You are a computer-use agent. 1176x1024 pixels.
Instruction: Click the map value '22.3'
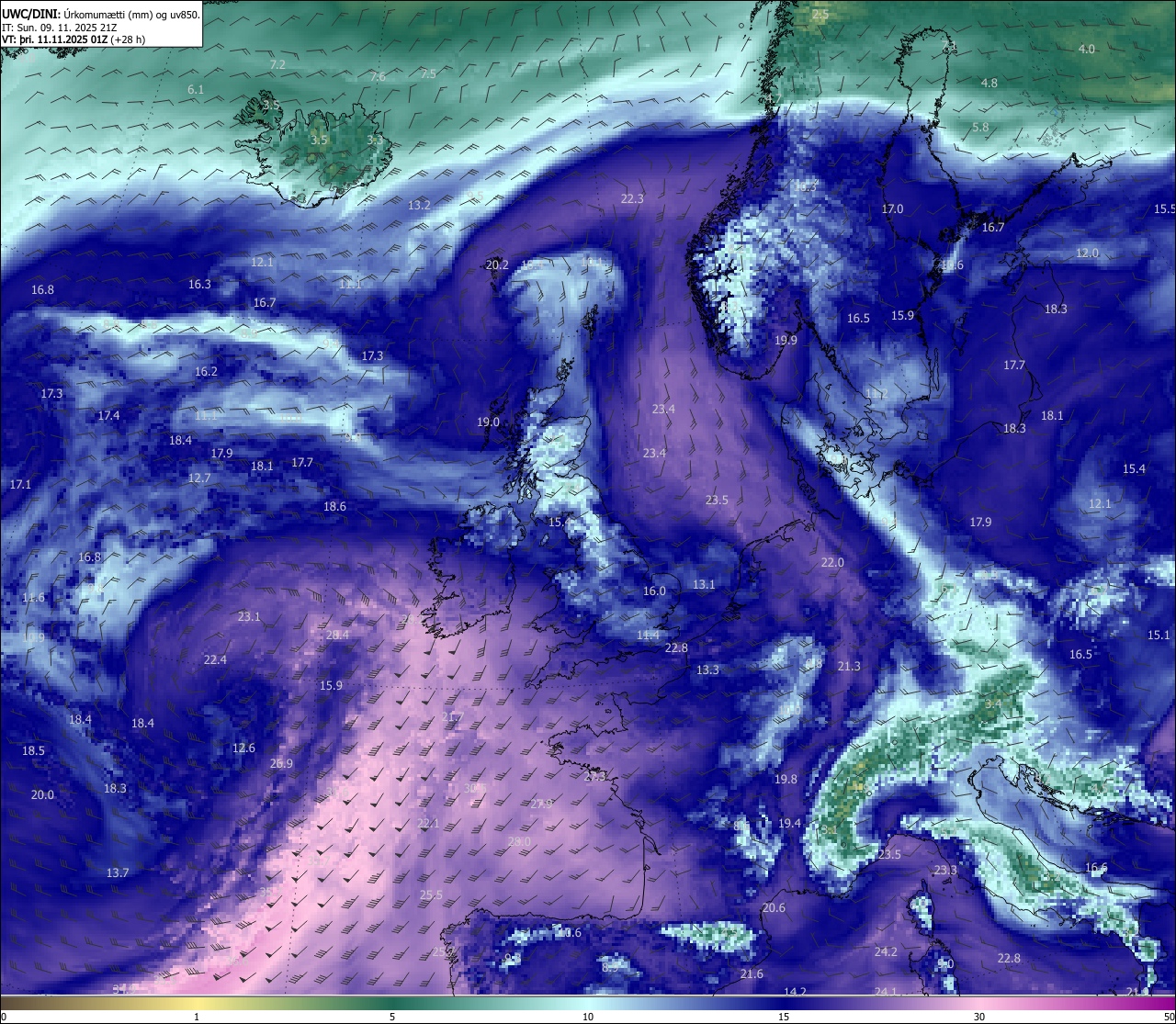[x=632, y=198]
